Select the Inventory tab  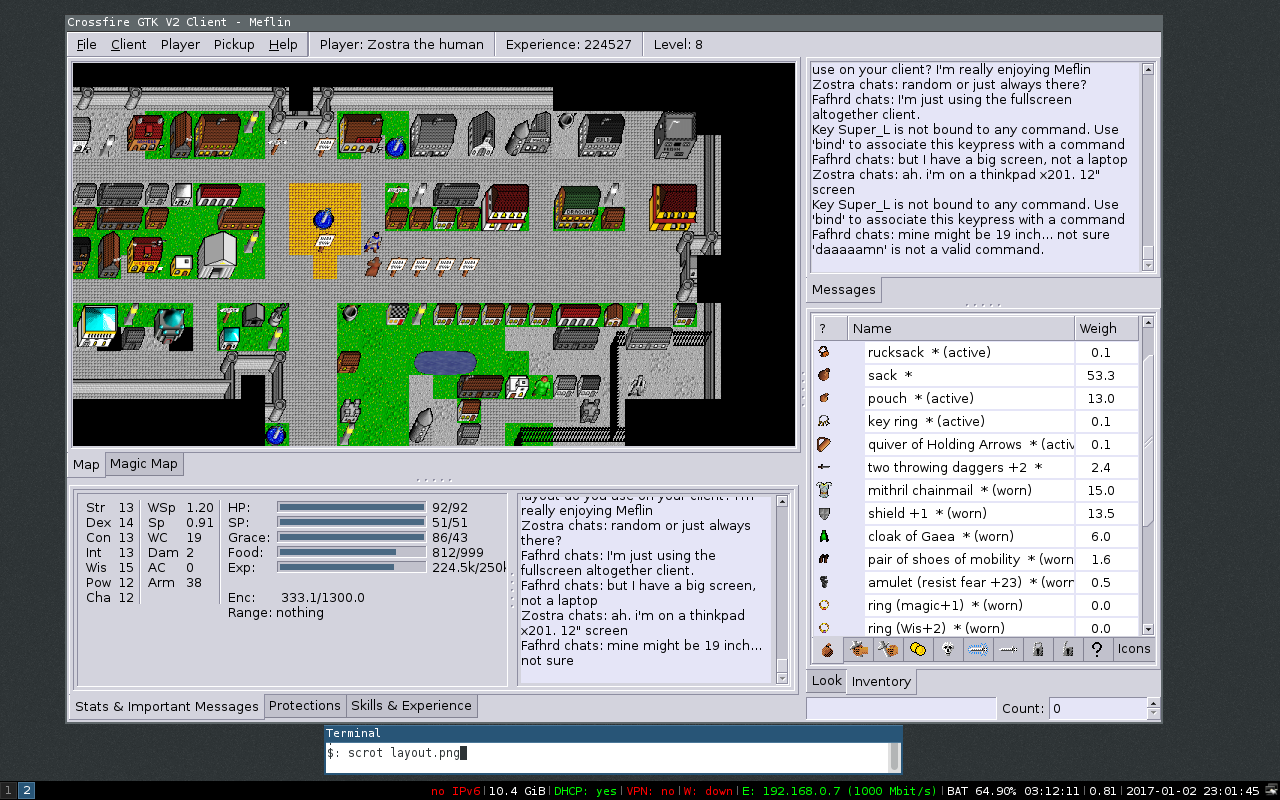tap(881, 682)
